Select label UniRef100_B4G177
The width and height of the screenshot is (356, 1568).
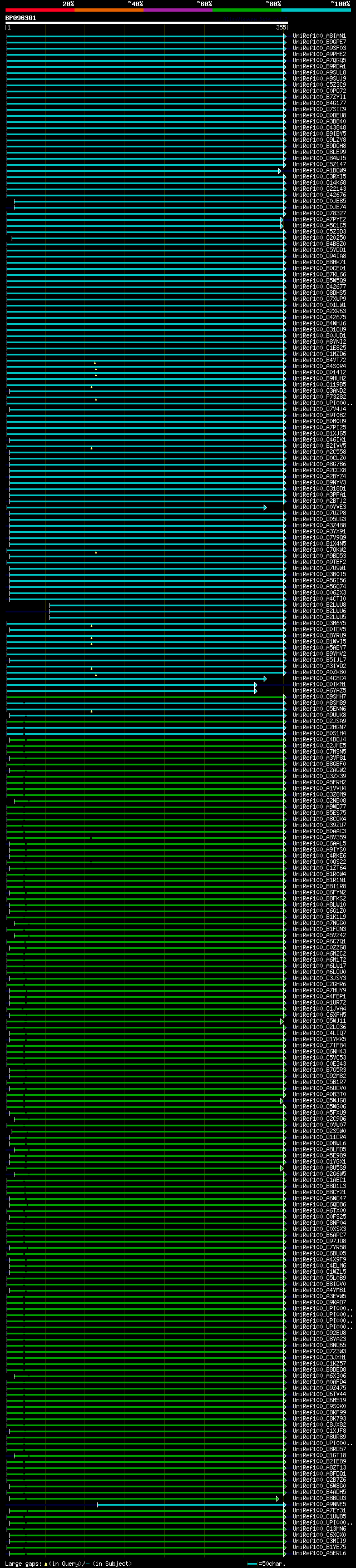coord(319,103)
